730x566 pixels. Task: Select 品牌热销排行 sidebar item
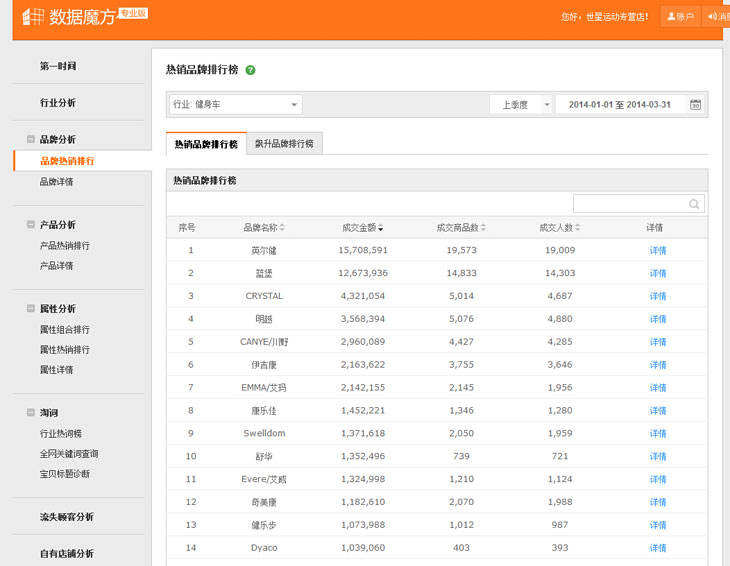[68, 161]
